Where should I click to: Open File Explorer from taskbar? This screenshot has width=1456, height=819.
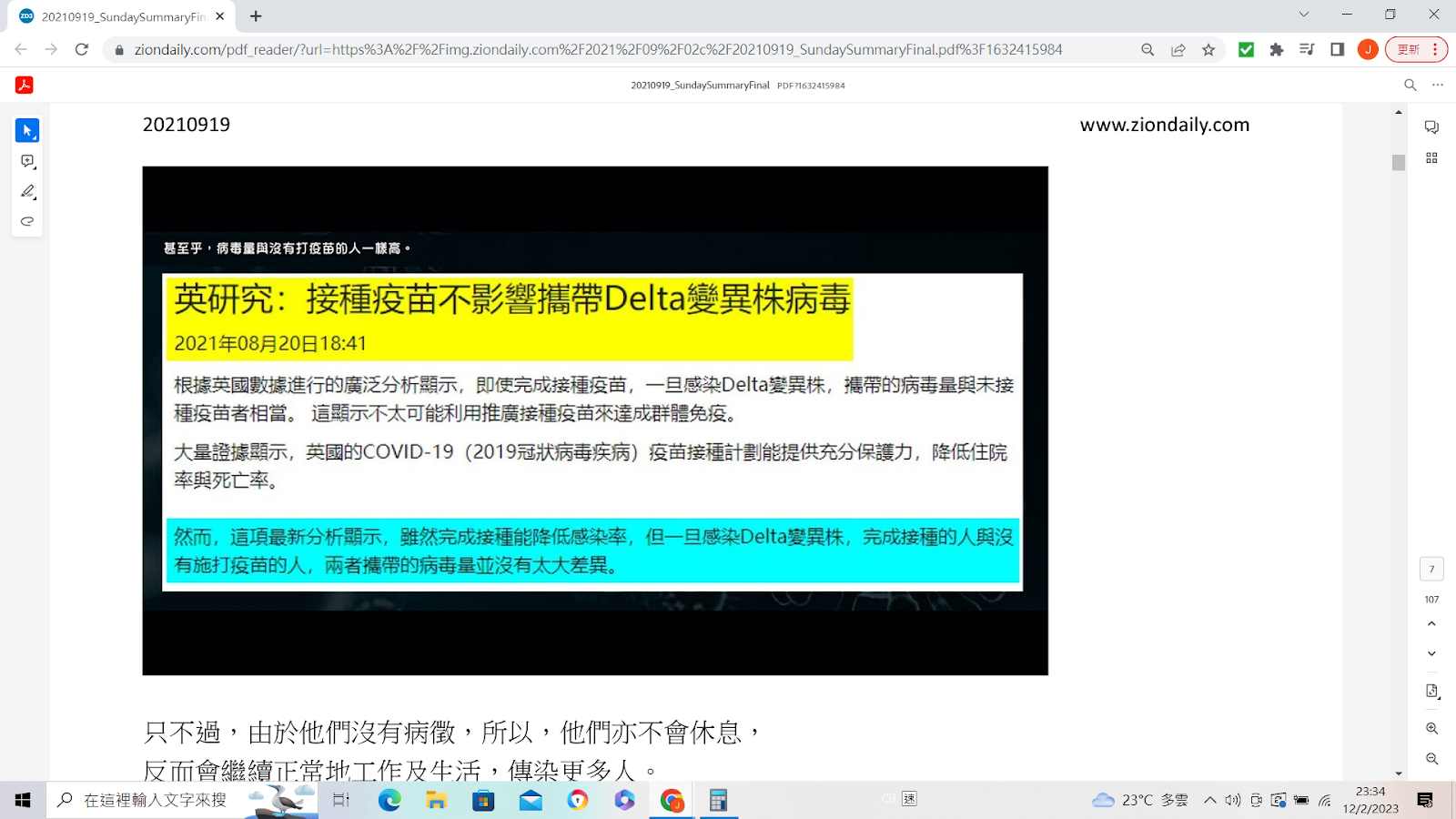437,800
